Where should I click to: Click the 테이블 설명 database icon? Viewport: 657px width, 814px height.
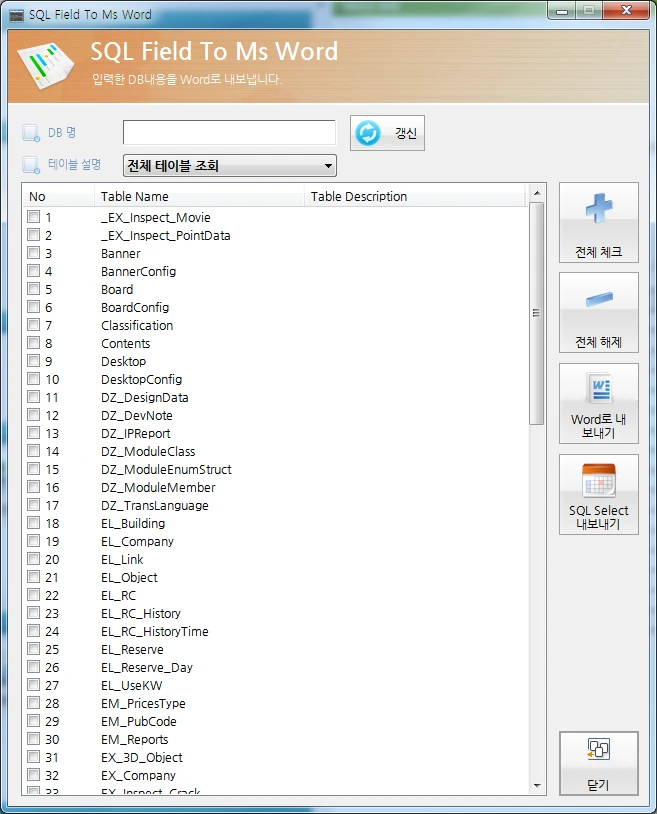tap(31, 165)
